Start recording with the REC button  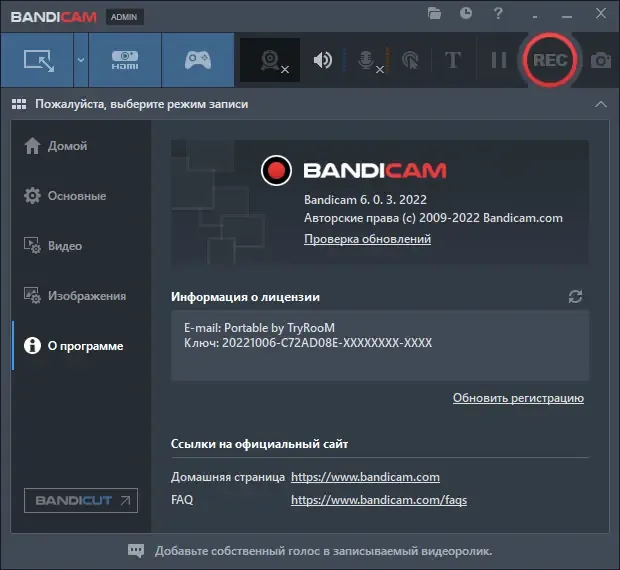(x=550, y=60)
